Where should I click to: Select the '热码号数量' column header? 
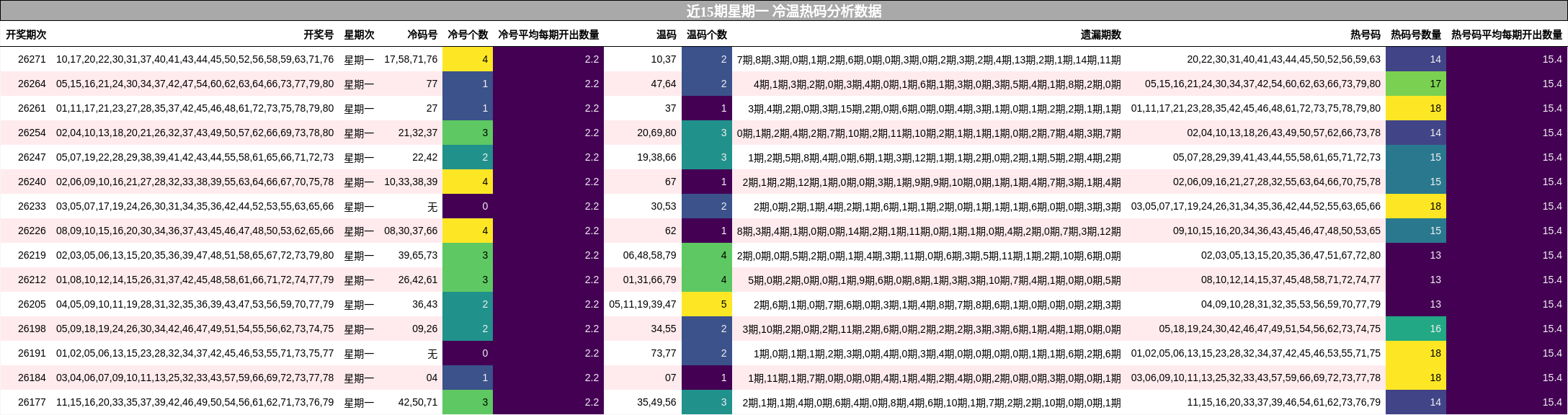pyautogui.click(x=1416, y=35)
